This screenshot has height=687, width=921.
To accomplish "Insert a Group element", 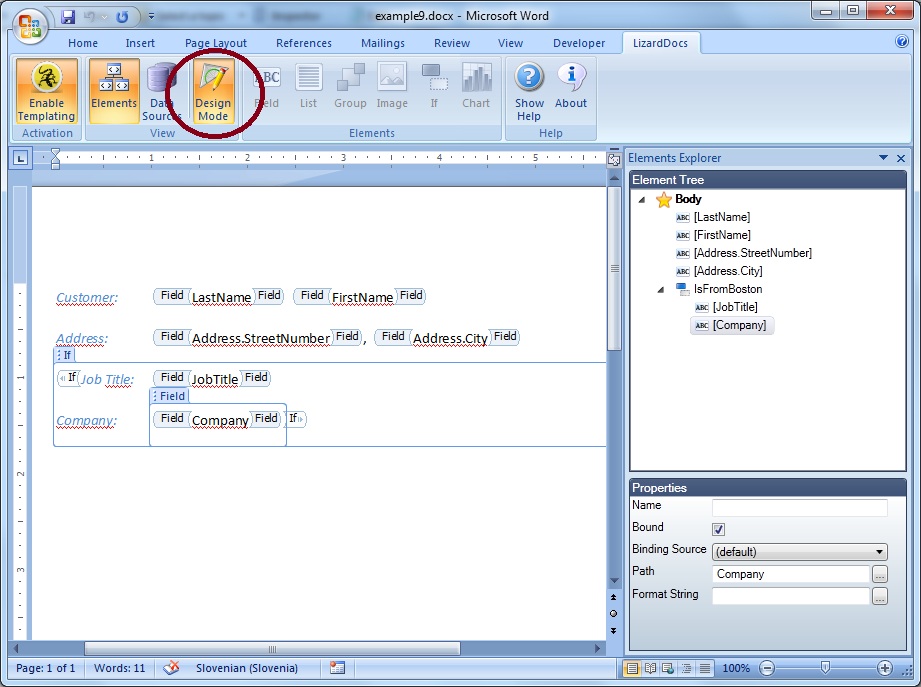I will coord(350,86).
